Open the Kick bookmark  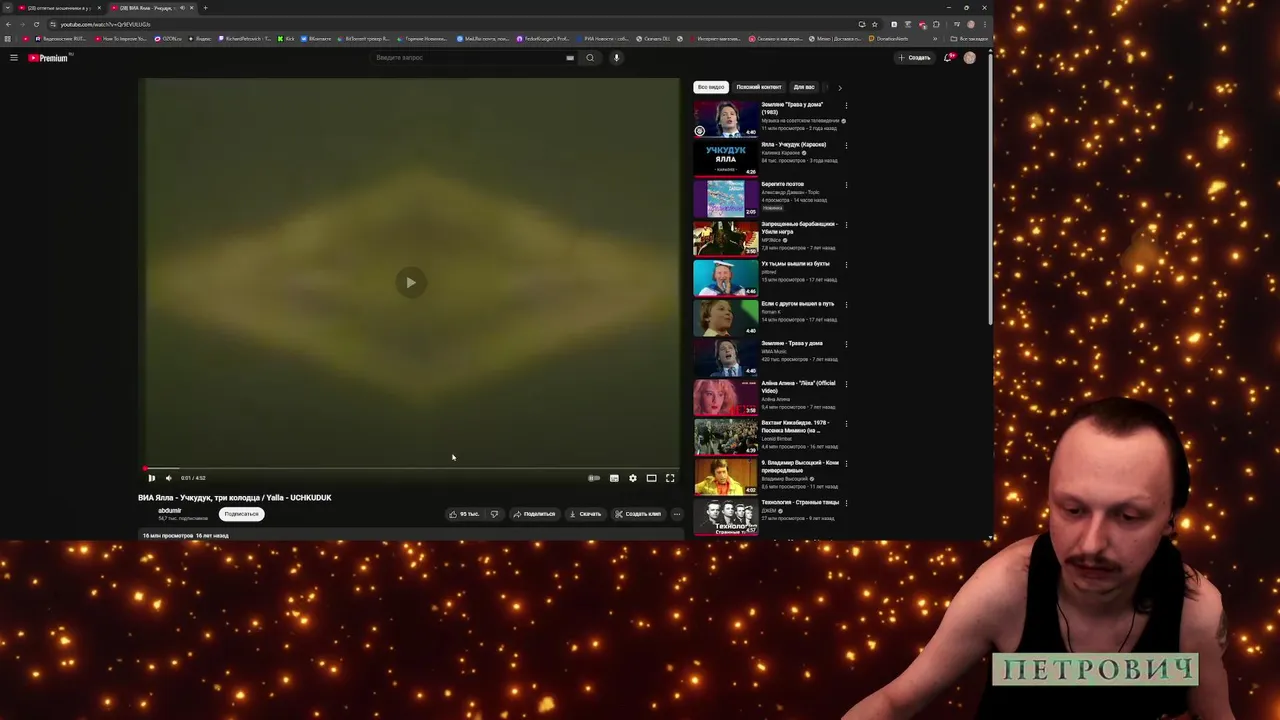(x=286, y=39)
